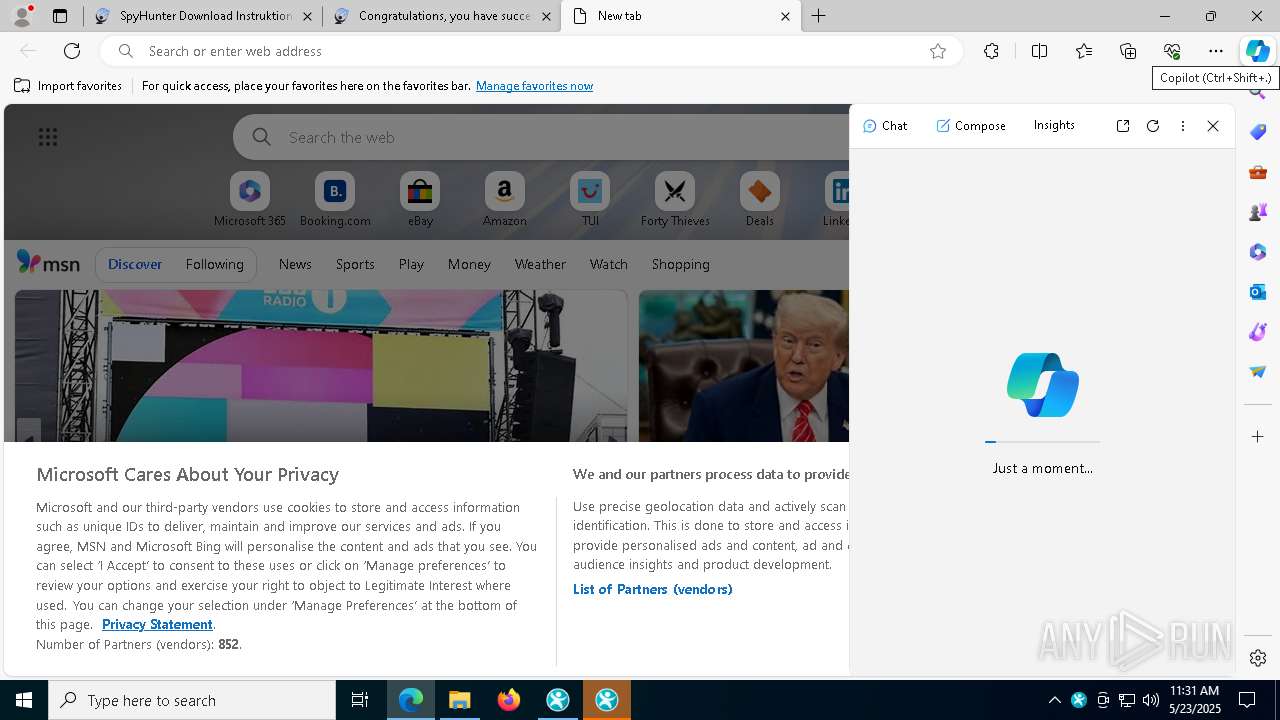Open the browser profile icon
Screen dimensions: 1280x720
pos(22,15)
